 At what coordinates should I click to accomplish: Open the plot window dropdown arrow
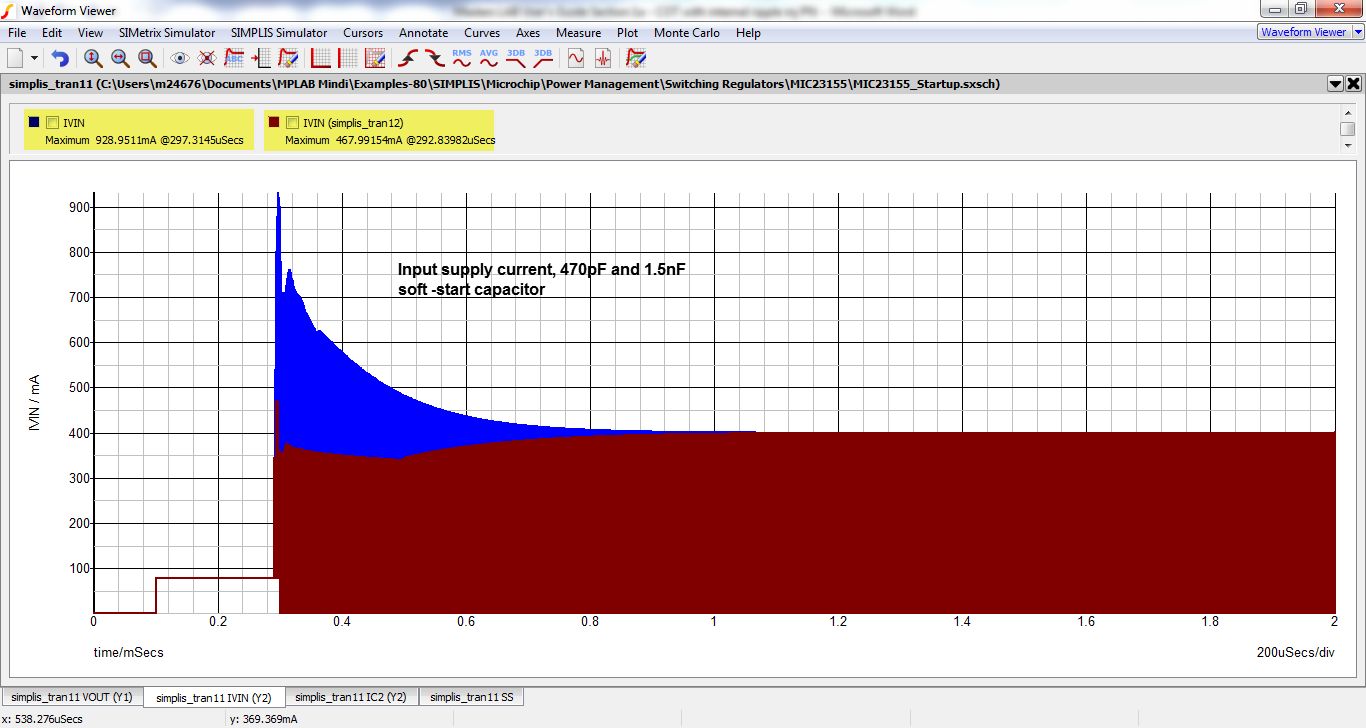1335,83
